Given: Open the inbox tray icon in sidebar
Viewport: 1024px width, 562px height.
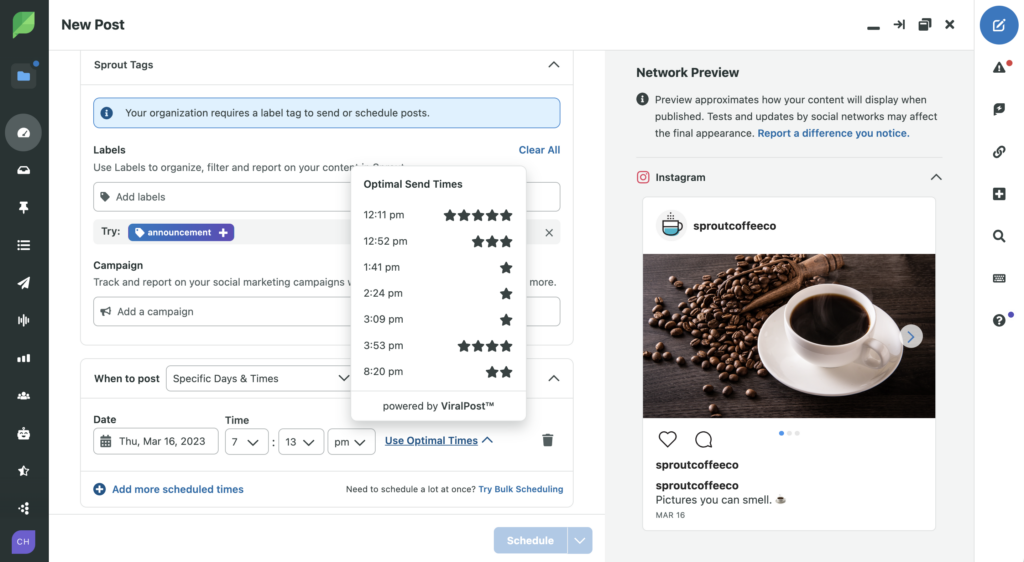Looking at the screenshot, I should click(24, 170).
